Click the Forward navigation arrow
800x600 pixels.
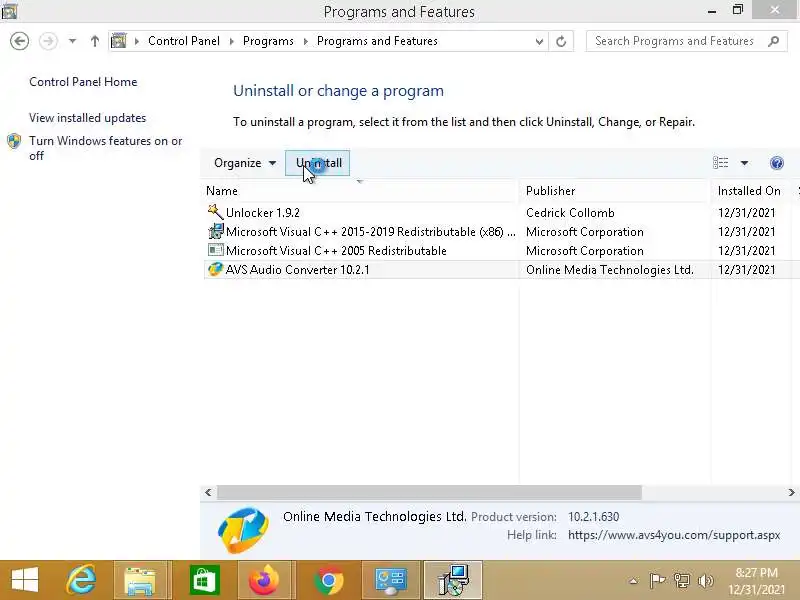coord(48,41)
